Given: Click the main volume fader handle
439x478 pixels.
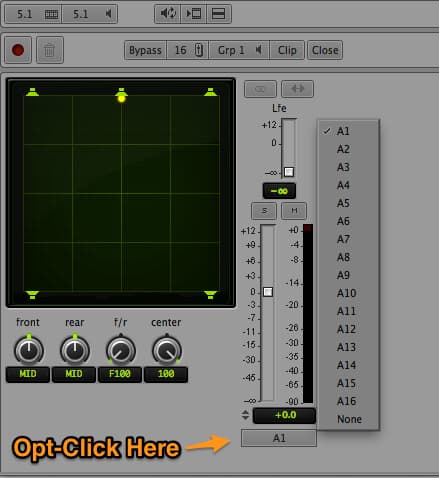Looking at the screenshot, I should point(268,292).
